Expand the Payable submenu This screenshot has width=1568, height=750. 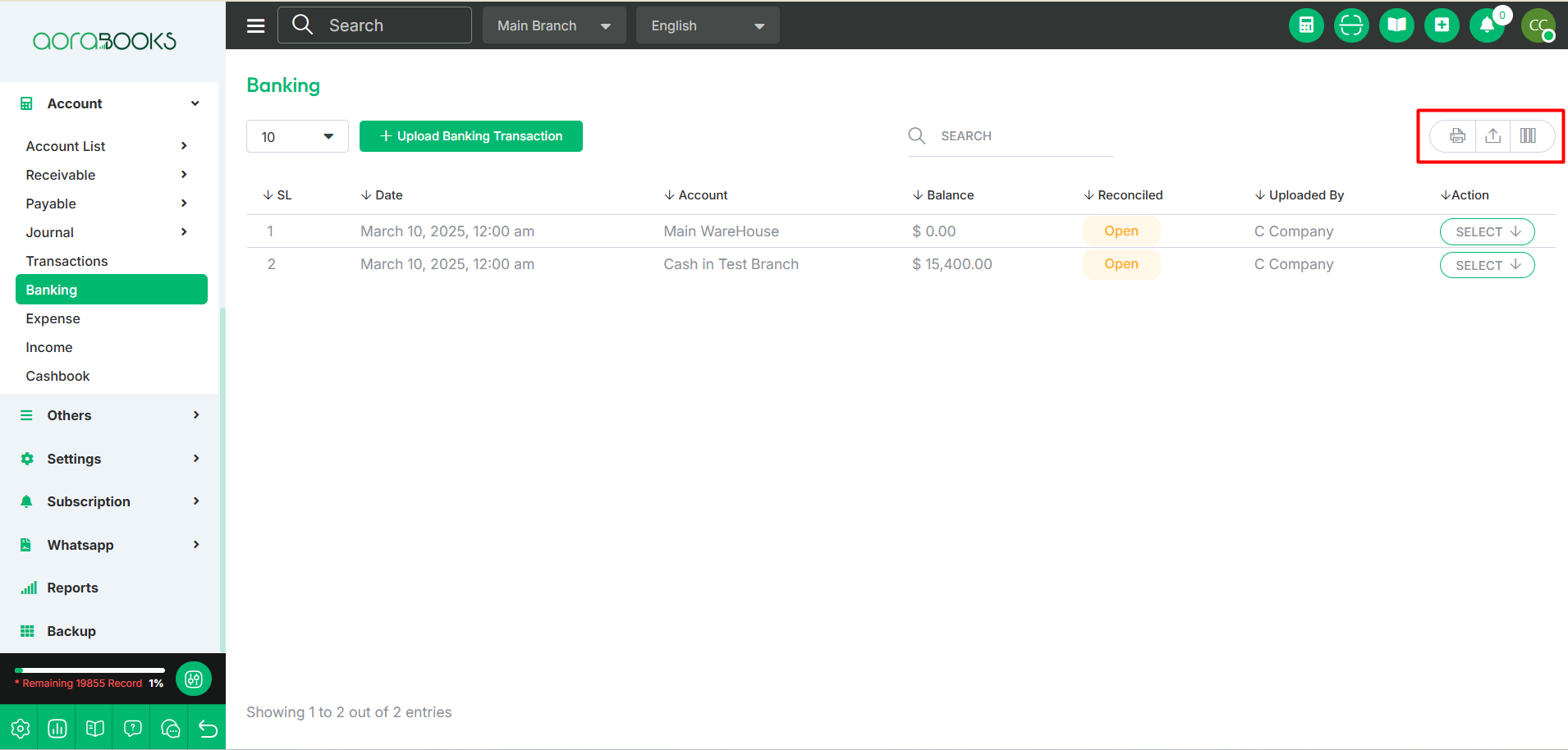(107, 204)
